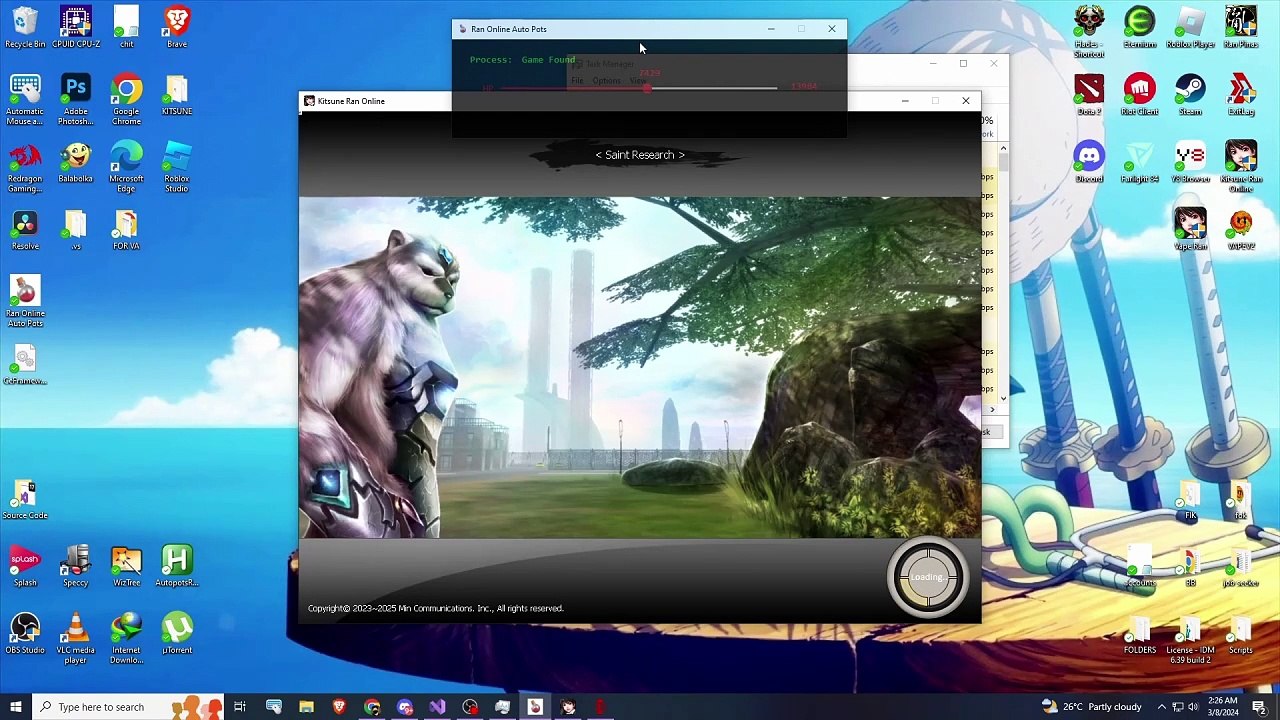The width and height of the screenshot is (1280, 720).
Task: Open the notification center icon
Action: click(x=1259, y=707)
